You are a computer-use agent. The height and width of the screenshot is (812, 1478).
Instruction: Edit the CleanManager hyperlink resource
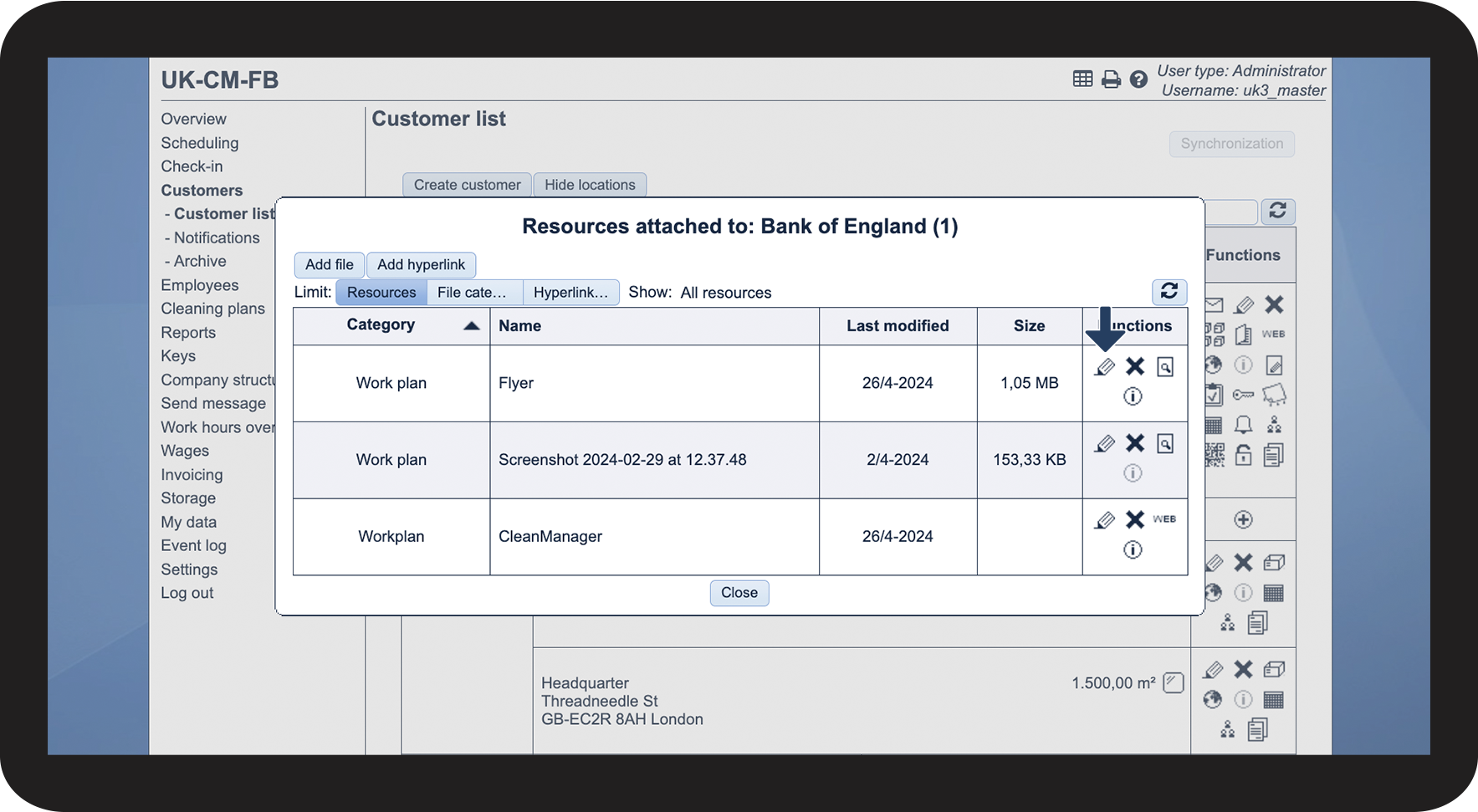1105,520
